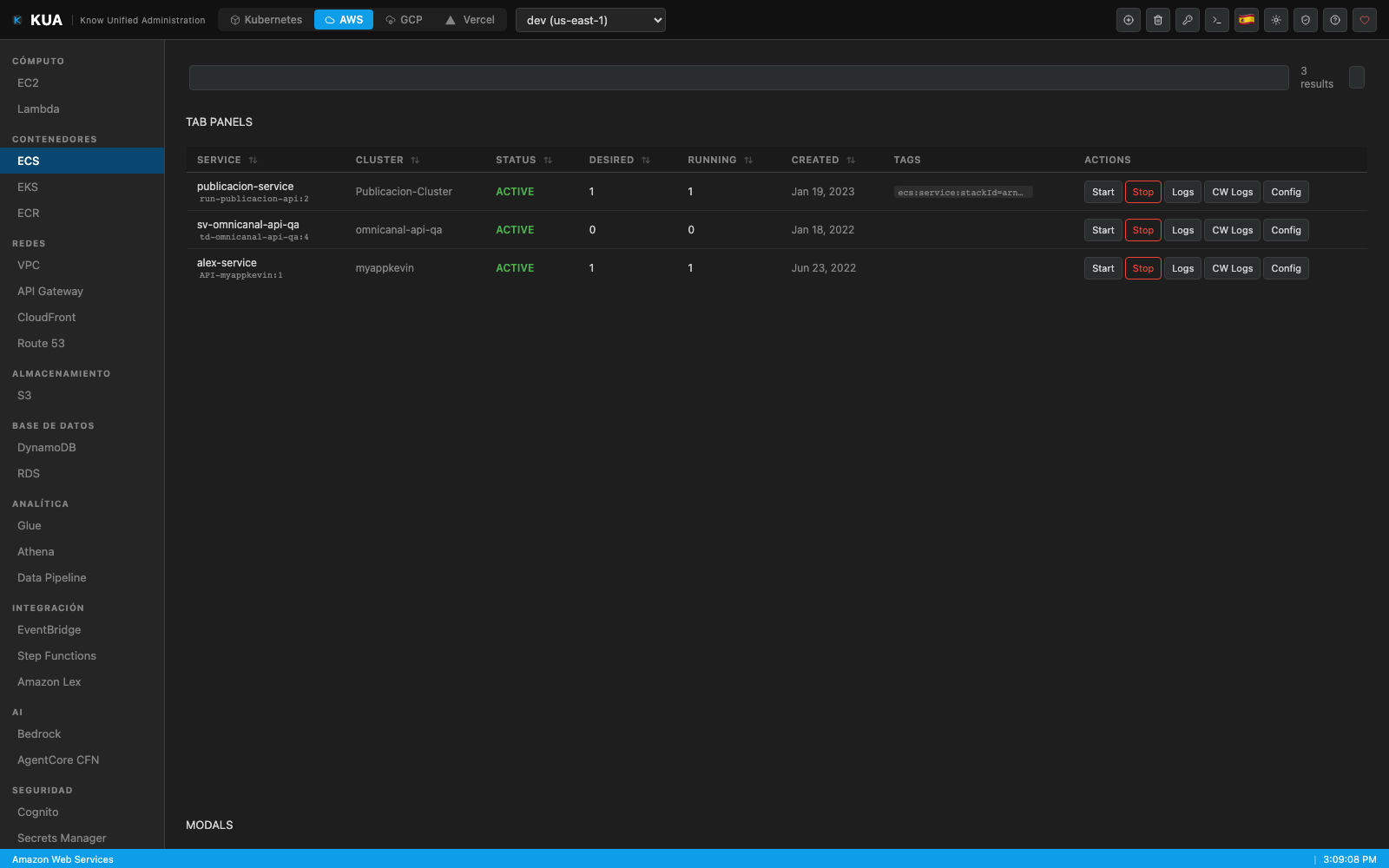Open the terminal prompt icon
The image size is (1389, 868).
click(x=1217, y=20)
